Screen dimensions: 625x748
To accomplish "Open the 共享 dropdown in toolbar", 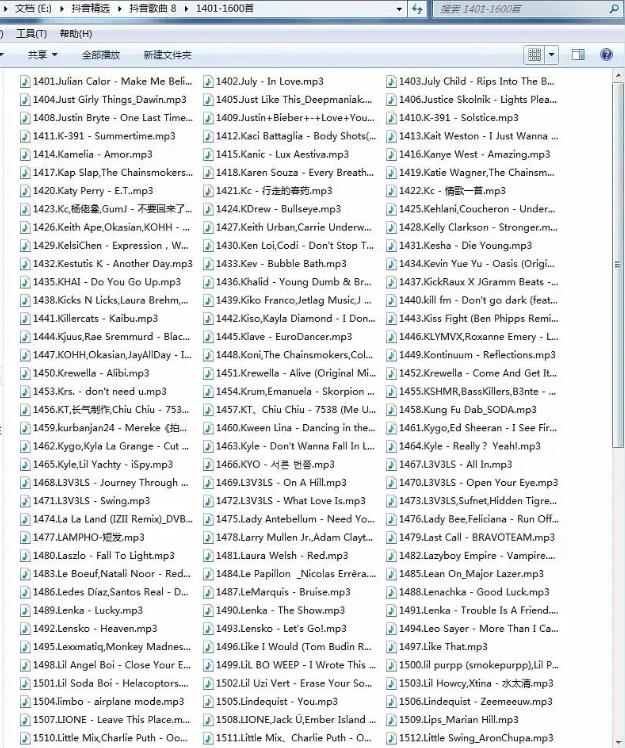I will (42, 55).
